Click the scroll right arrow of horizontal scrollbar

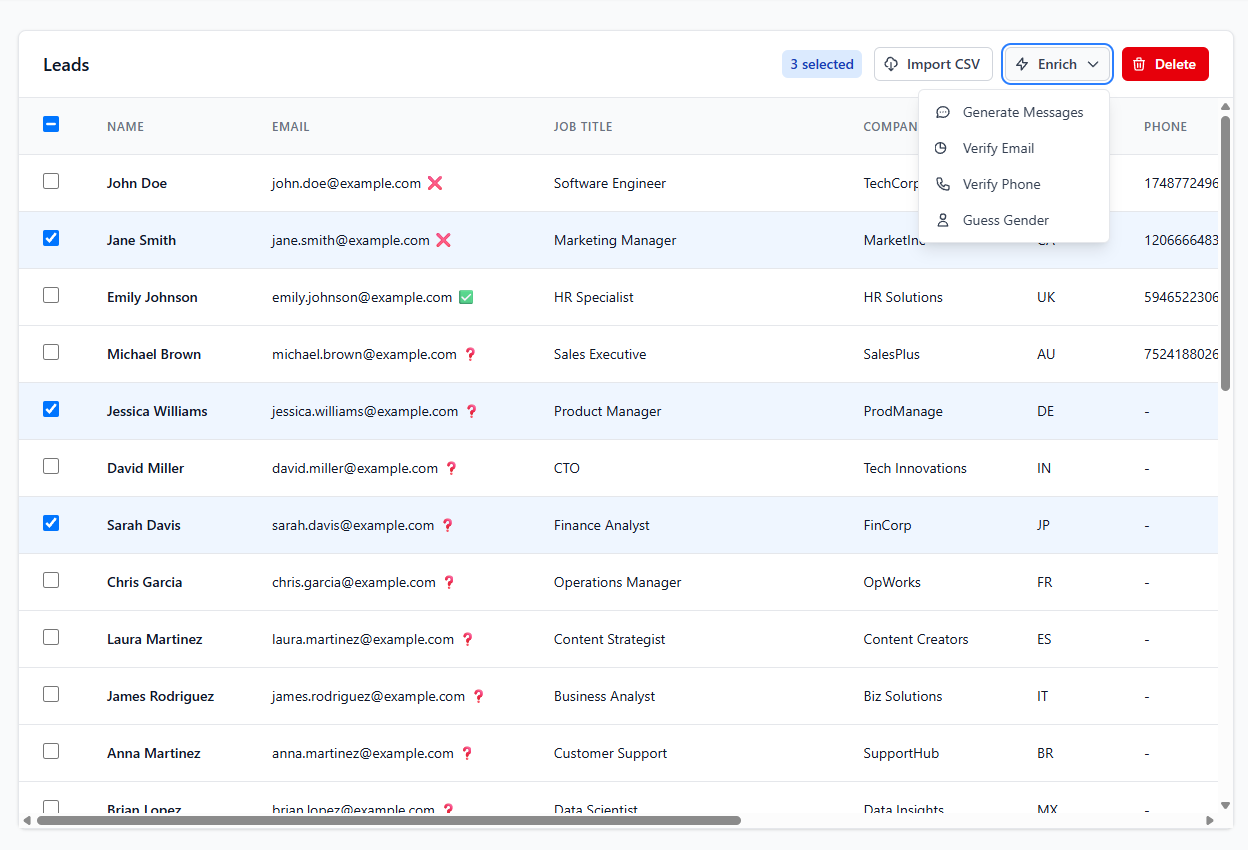(x=1209, y=820)
